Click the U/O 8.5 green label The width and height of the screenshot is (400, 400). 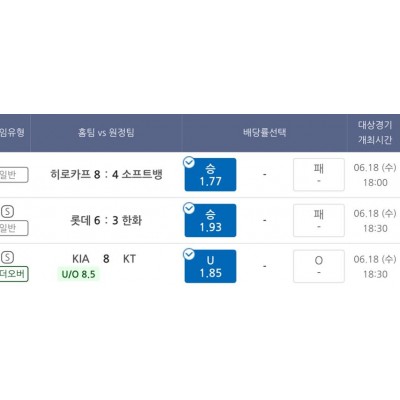78,274
